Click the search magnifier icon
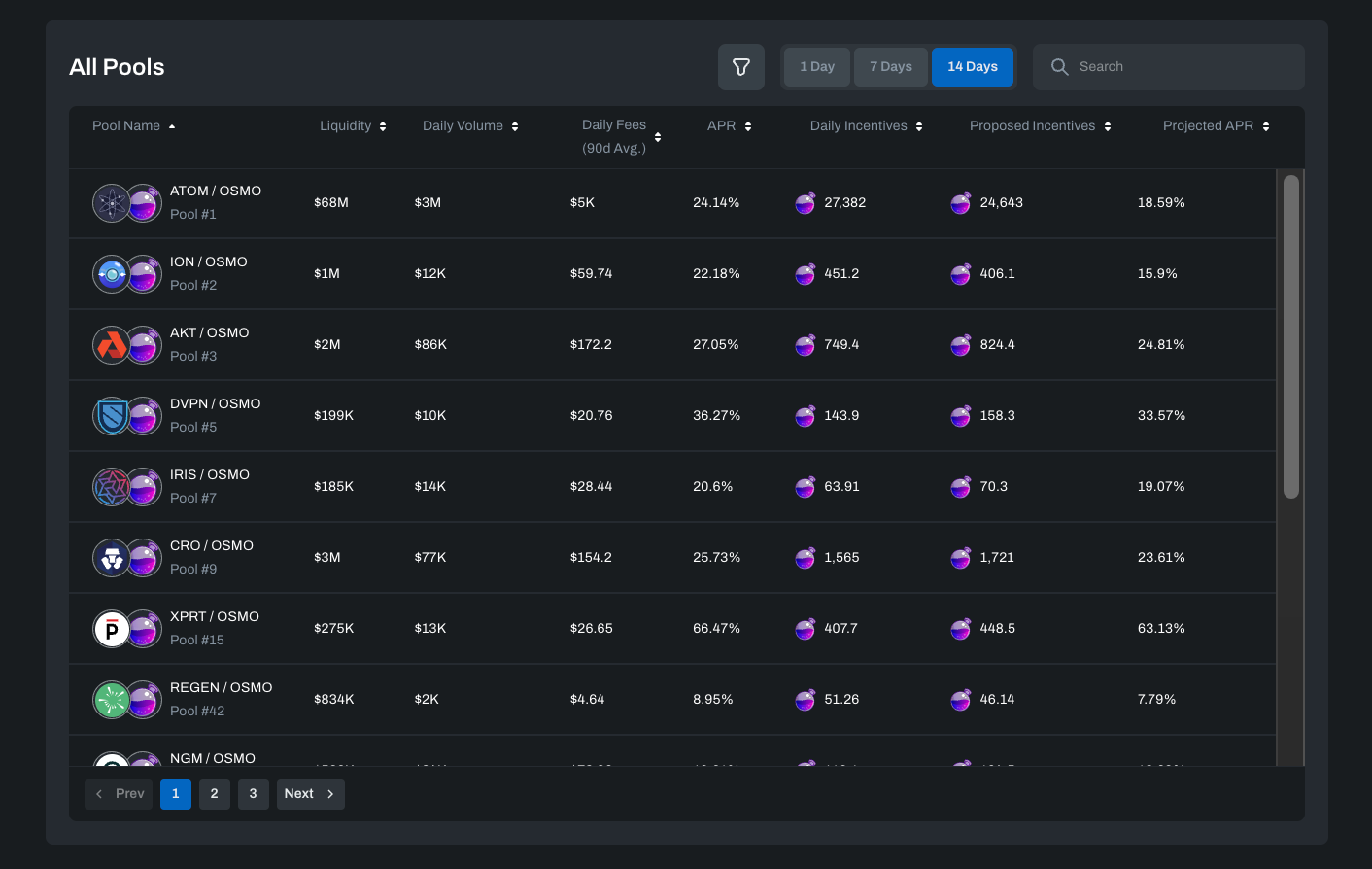 pos(1060,67)
